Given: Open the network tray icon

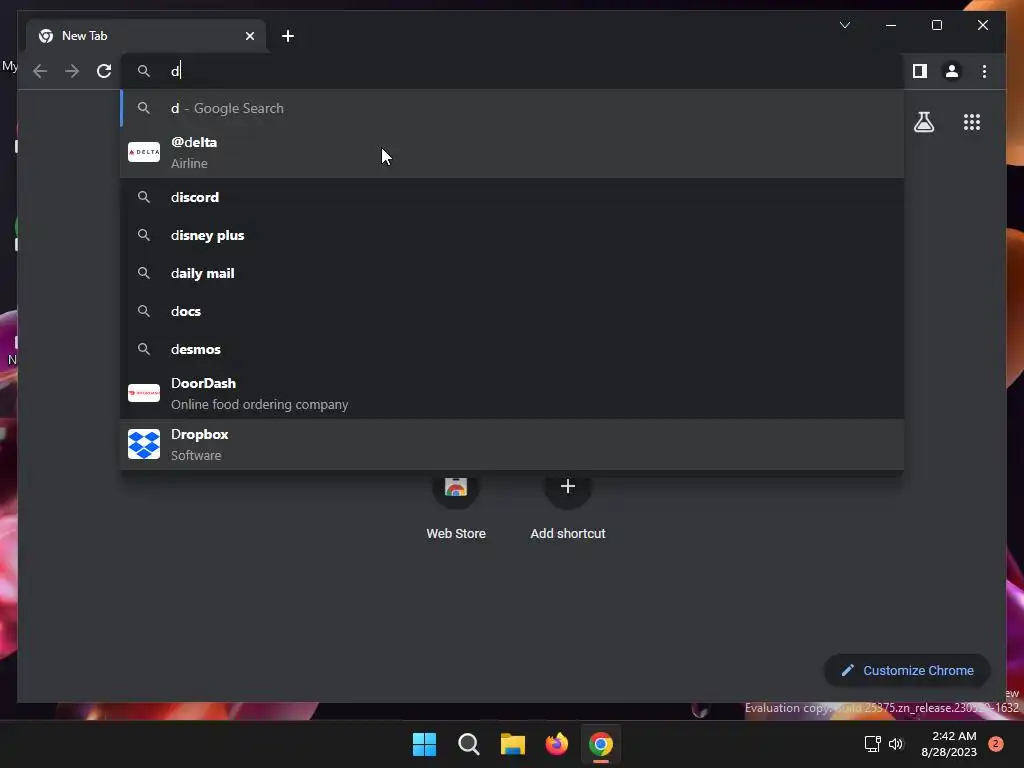Looking at the screenshot, I should coord(872,744).
